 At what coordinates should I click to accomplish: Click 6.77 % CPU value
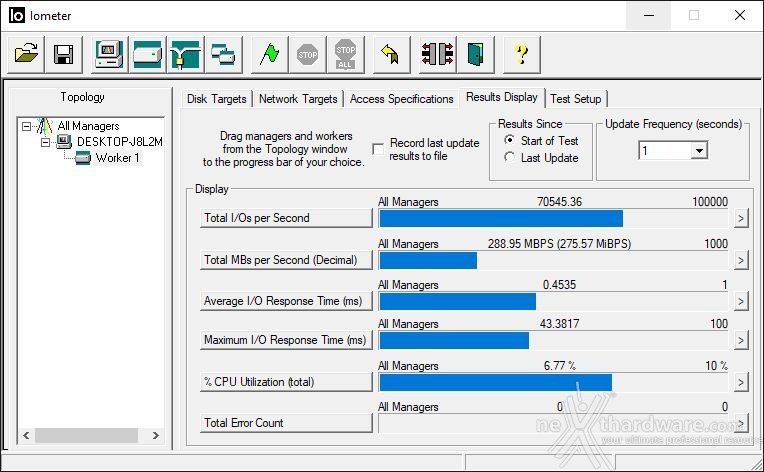[x=559, y=365]
